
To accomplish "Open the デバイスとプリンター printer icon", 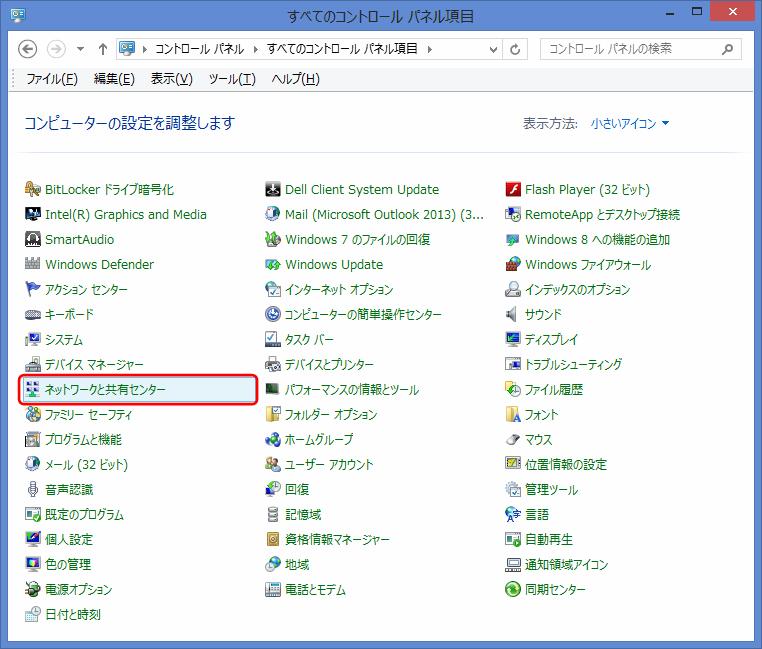I will pyautogui.click(x=273, y=364).
